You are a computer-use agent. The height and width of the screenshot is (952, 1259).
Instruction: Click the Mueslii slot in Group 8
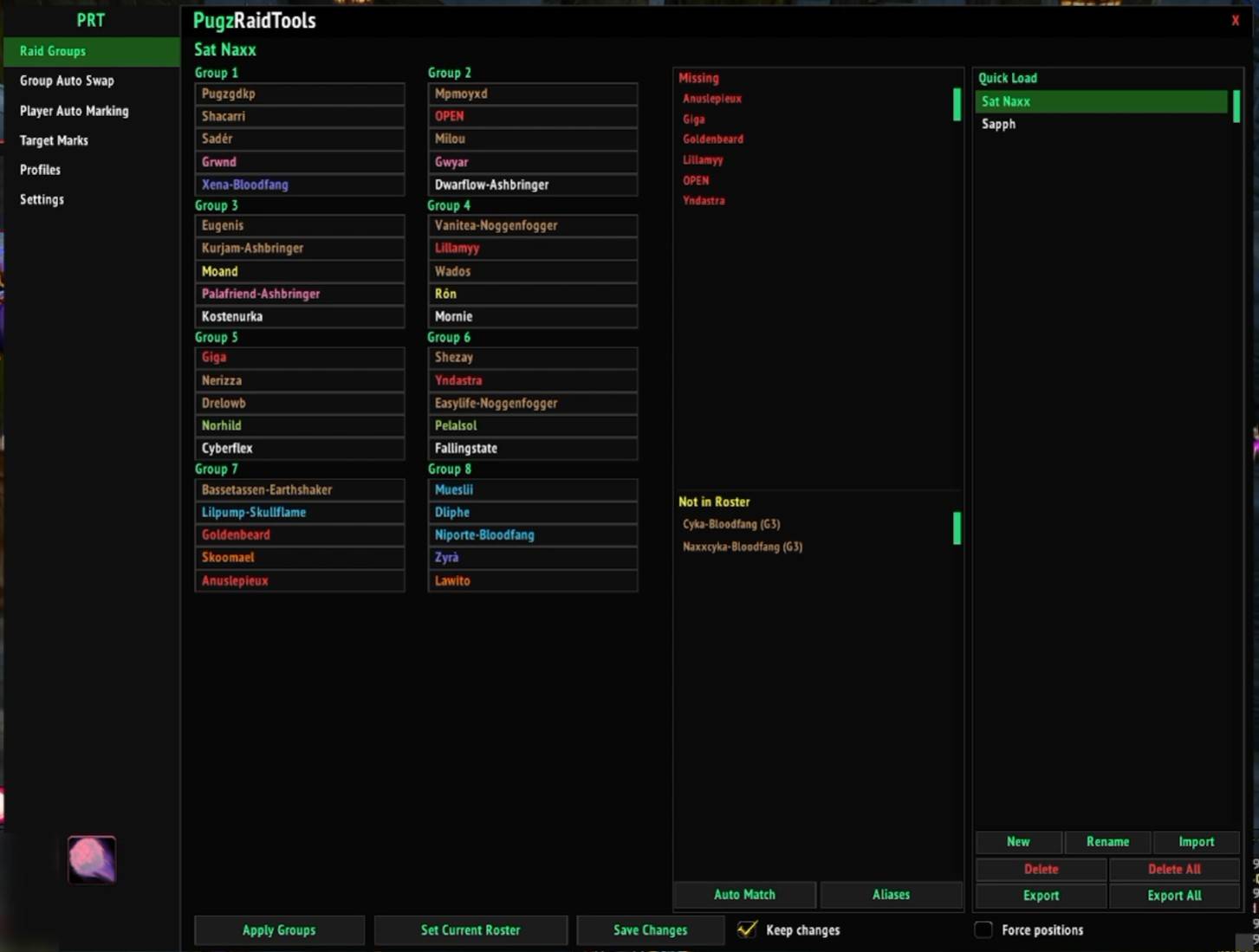pyautogui.click(x=533, y=489)
